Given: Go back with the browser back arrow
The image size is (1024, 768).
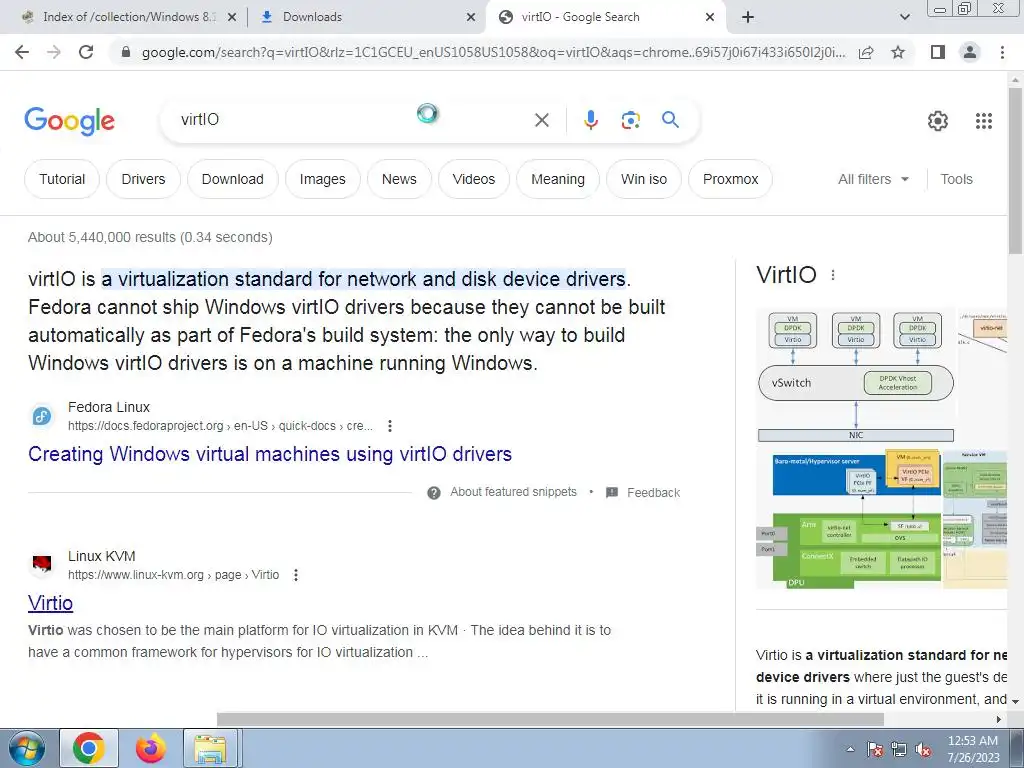Looking at the screenshot, I should (x=22, y=52).
